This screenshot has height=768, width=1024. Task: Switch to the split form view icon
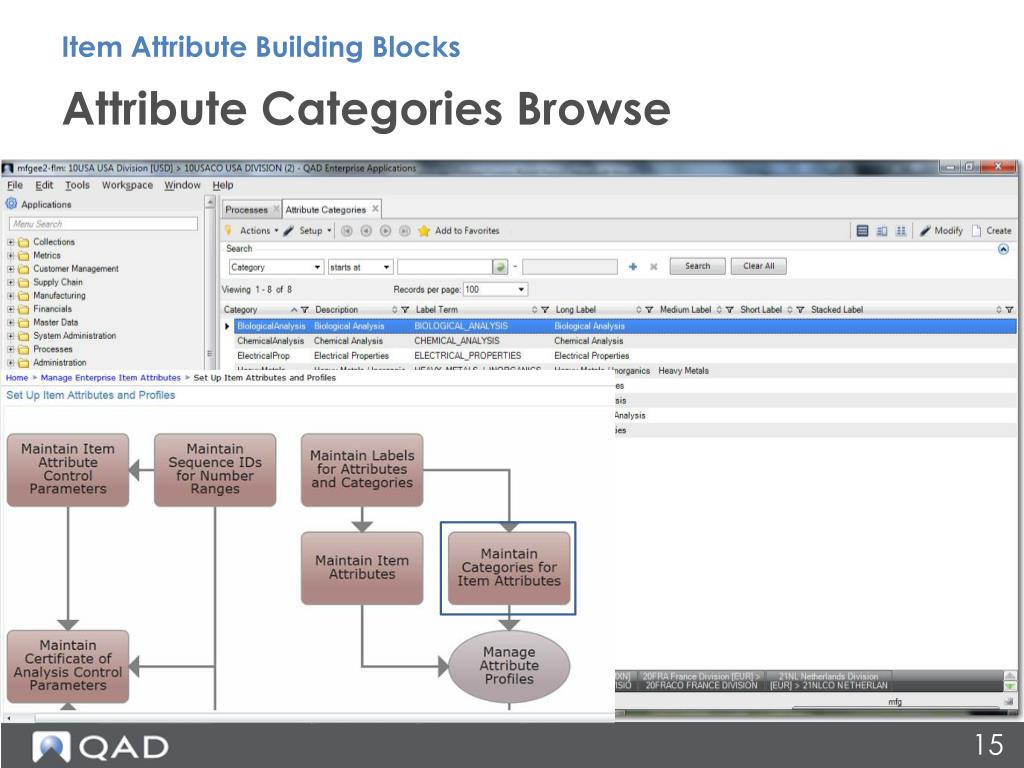click(882, 231)
